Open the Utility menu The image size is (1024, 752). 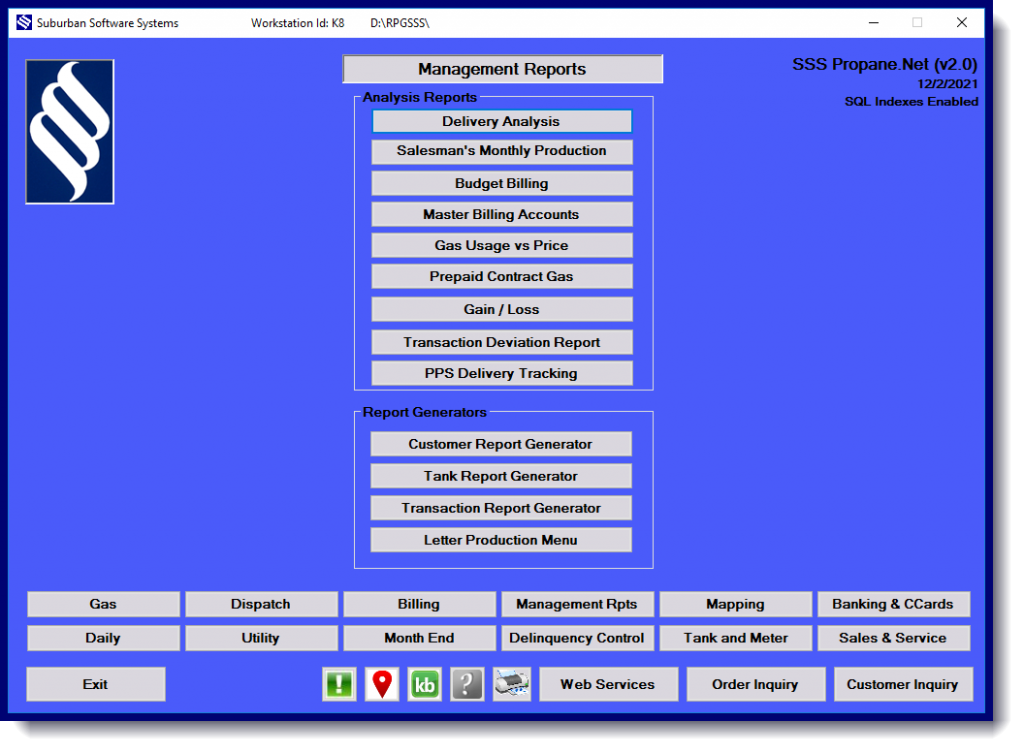coord(261,638)
